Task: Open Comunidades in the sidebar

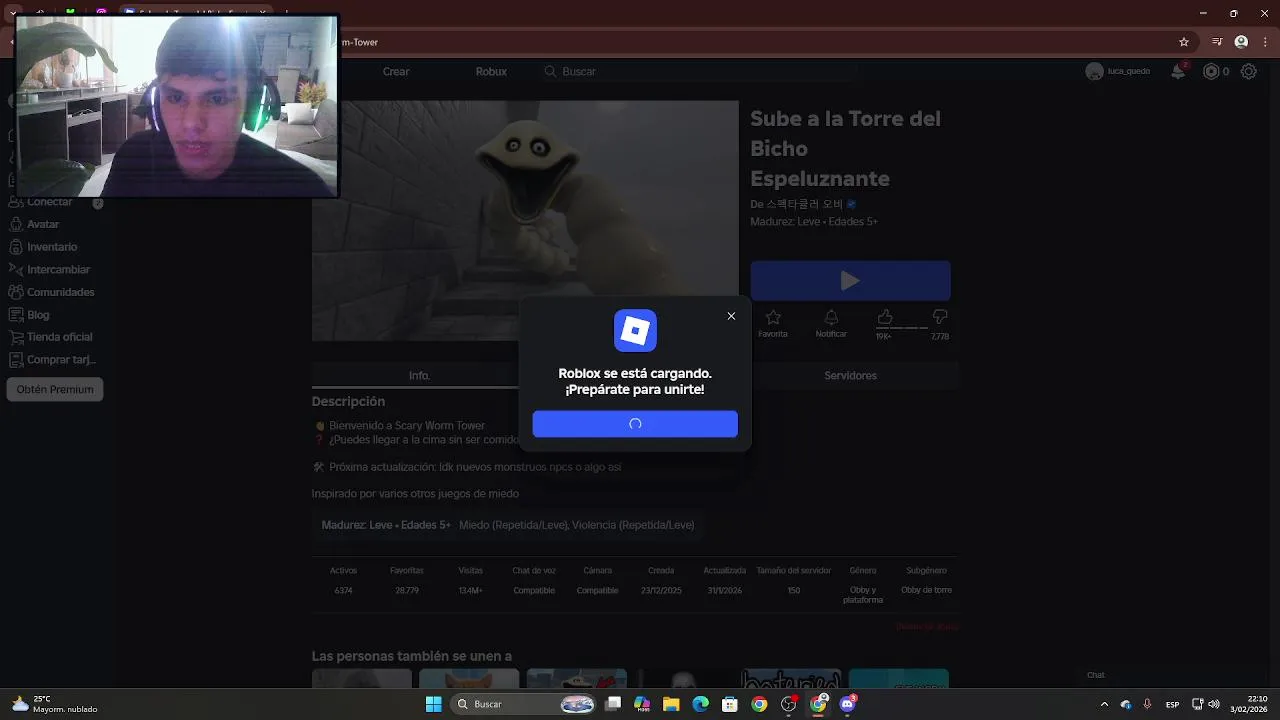Action: coord(60,292)
